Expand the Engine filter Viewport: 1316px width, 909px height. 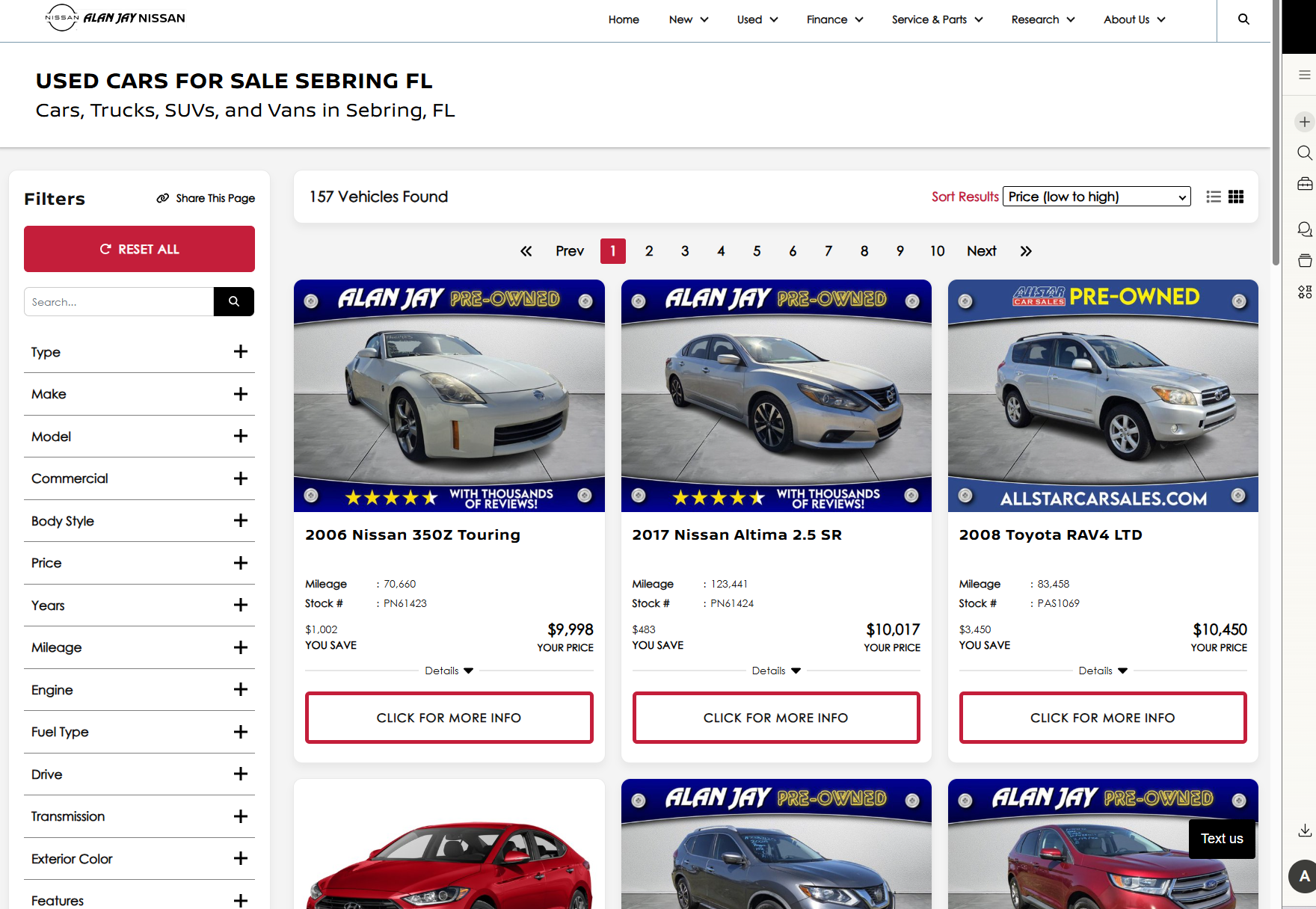coord(139,690)
